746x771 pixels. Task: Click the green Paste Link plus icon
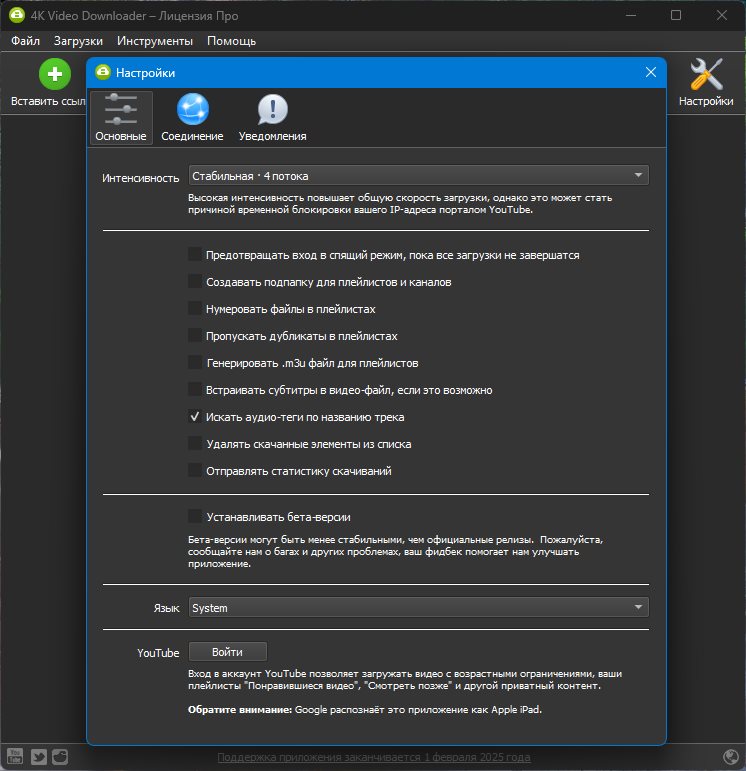coord(55,74)
